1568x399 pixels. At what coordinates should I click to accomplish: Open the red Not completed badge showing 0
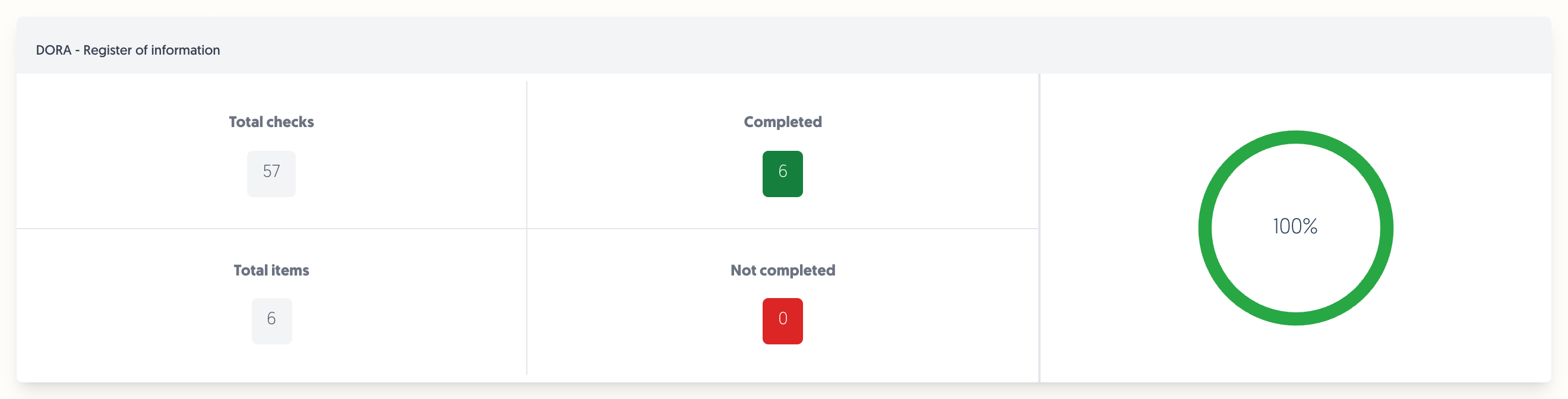pos(783,321)
